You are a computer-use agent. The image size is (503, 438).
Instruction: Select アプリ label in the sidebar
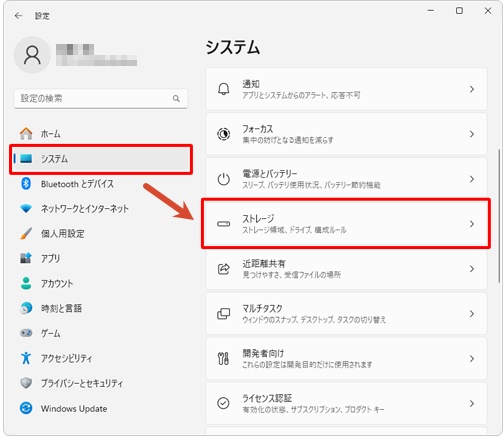coord(50,258)
